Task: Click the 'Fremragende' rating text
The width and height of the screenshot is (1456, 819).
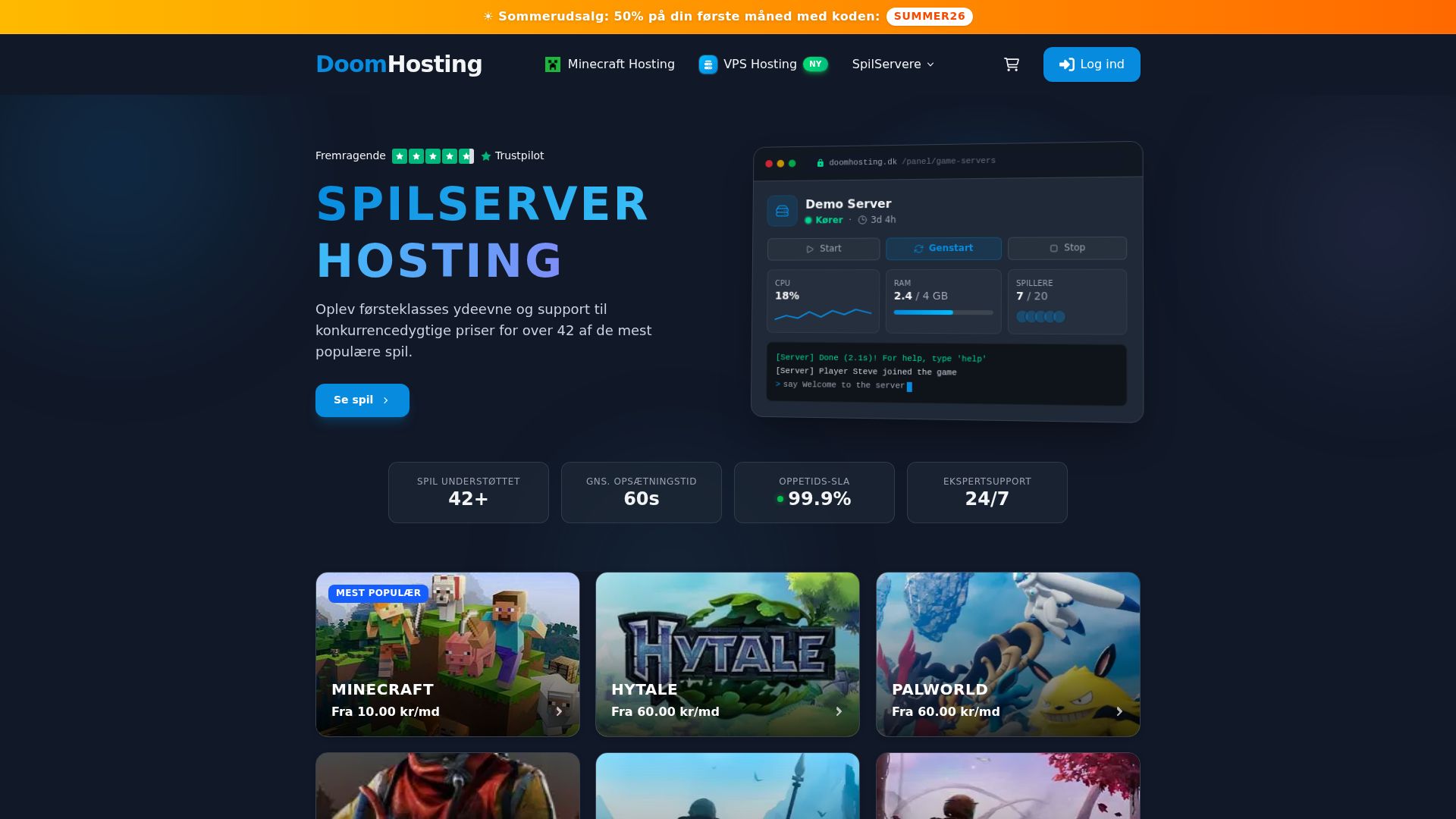Action: tap(350, 155)
